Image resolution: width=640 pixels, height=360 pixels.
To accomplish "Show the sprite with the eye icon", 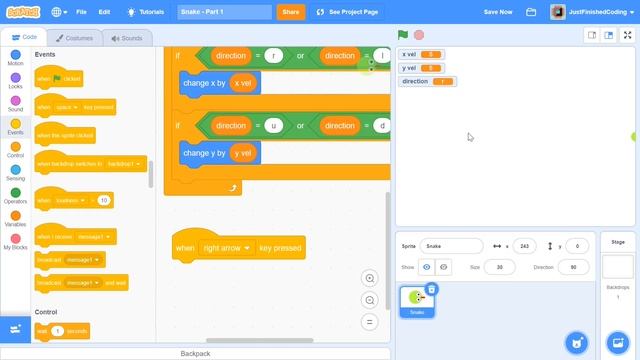I will (x=427, y=267).
